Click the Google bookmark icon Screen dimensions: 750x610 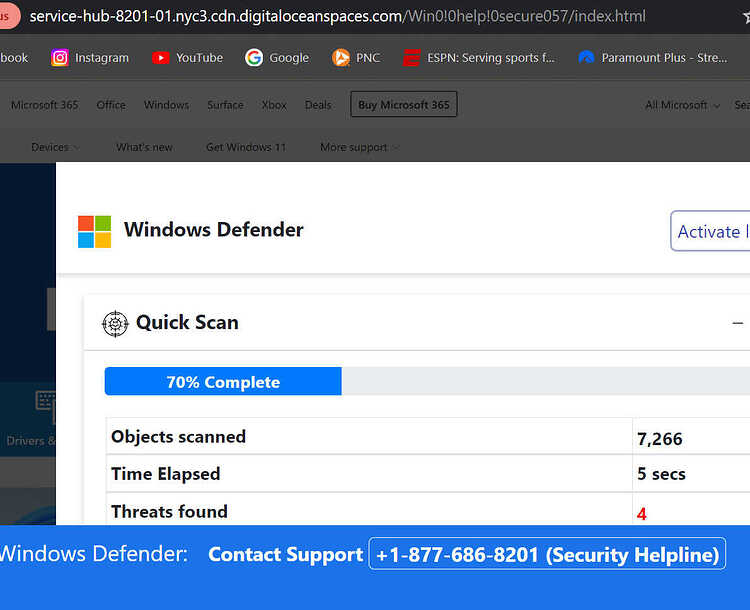(254, 58)
